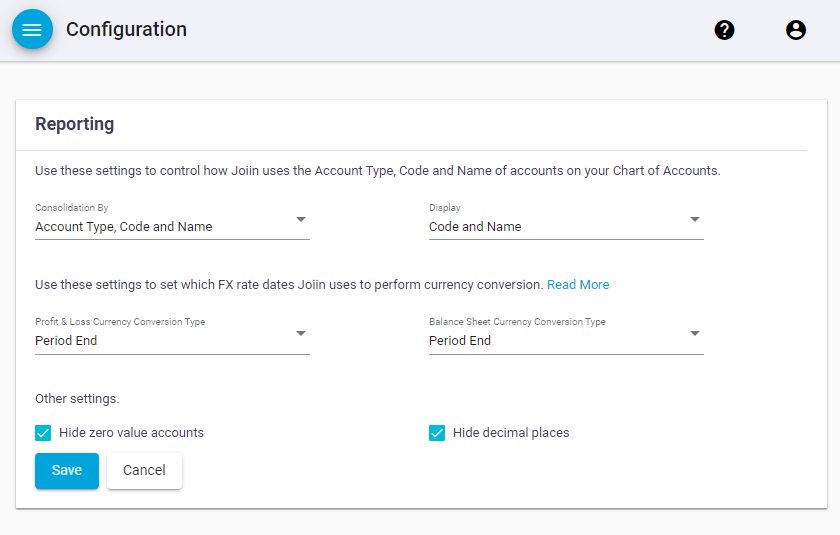The width and height of the screenshot is (840, 535).
Task: Click the Cancel button
Action: coord(144,471)
